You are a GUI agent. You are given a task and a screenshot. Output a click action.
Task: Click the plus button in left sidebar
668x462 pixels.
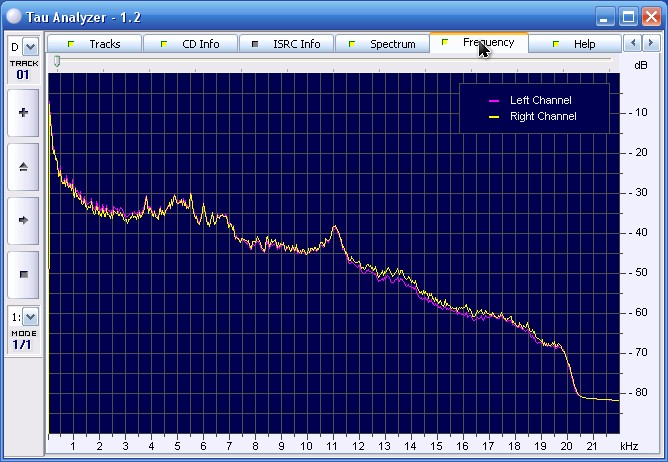23,113
